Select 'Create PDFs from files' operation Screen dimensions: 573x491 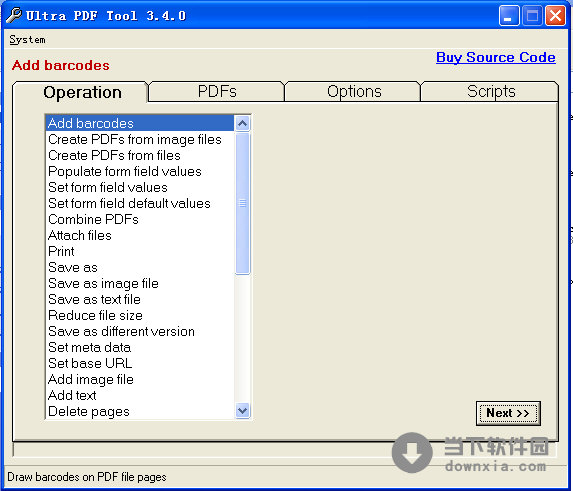(x=140, y=155)
